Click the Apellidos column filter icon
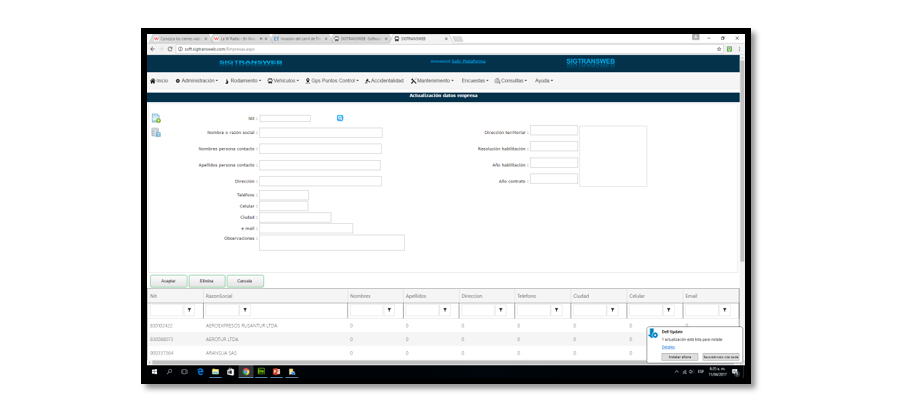Screen dimensions: 908x407 coord(445,310)
